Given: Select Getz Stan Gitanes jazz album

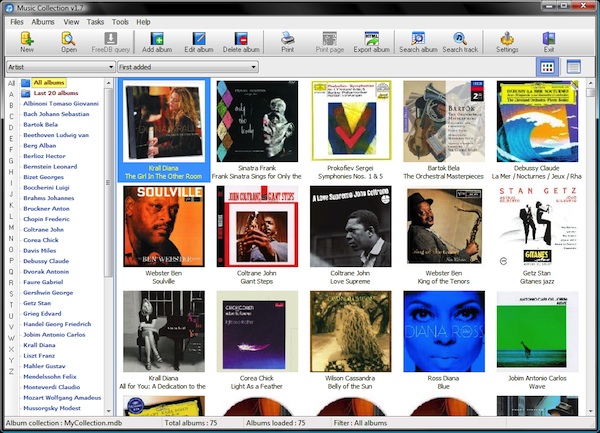Looking at the screenshot, I should [537, 226].
